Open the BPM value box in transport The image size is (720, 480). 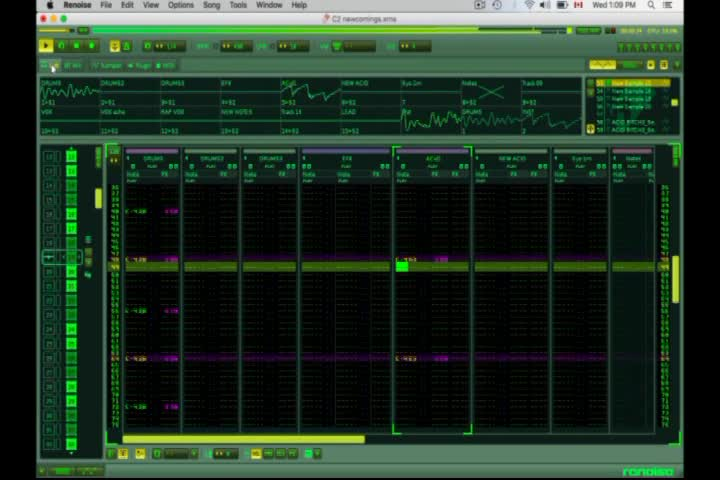point(236,46)
